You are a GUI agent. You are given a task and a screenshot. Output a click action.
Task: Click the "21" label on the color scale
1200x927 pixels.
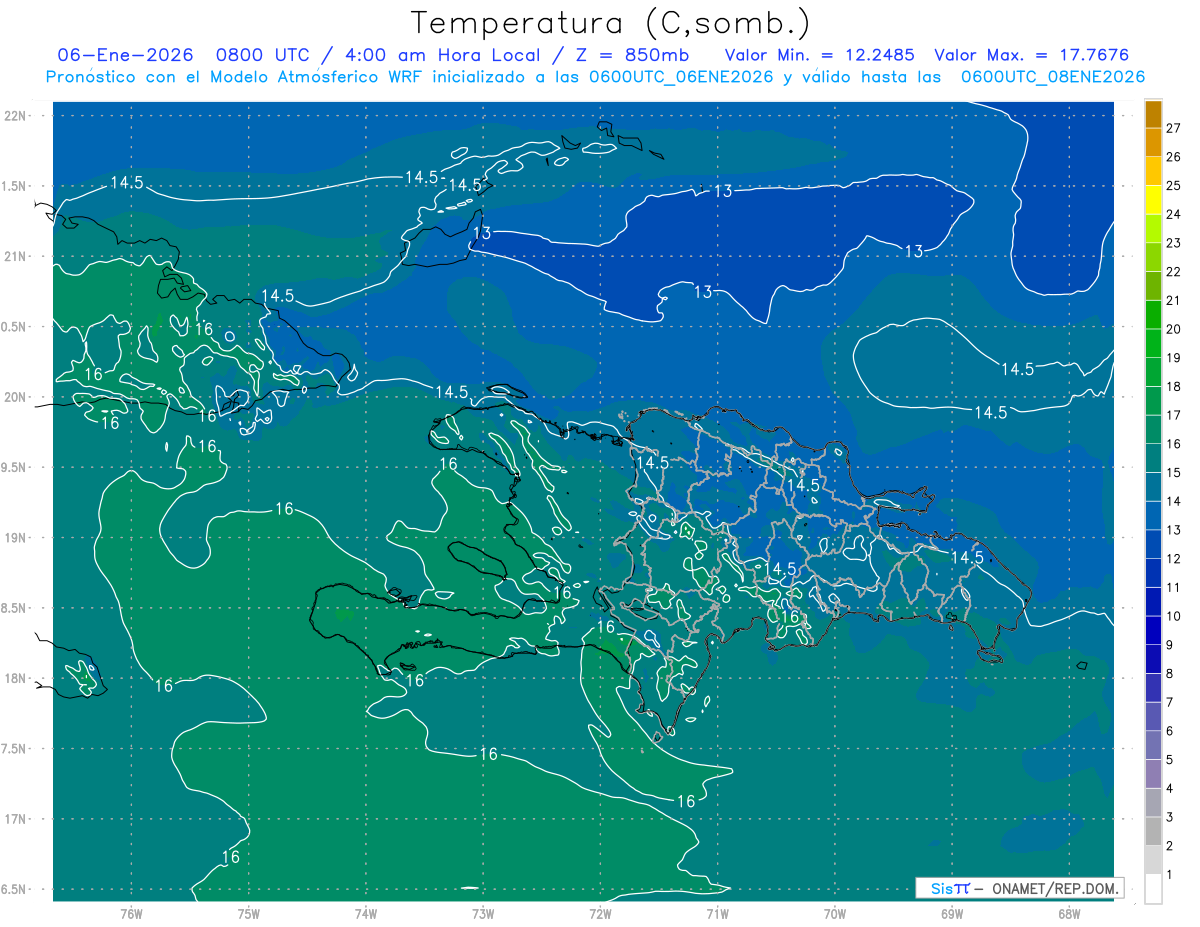click(x=1174, y=301)
